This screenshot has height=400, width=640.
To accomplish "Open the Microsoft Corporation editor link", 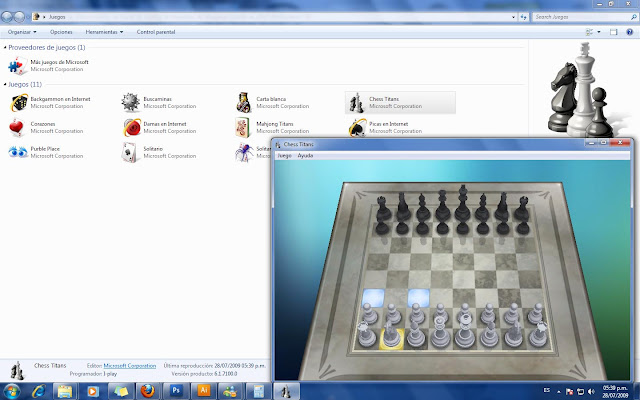I will (x=130, y=366).
